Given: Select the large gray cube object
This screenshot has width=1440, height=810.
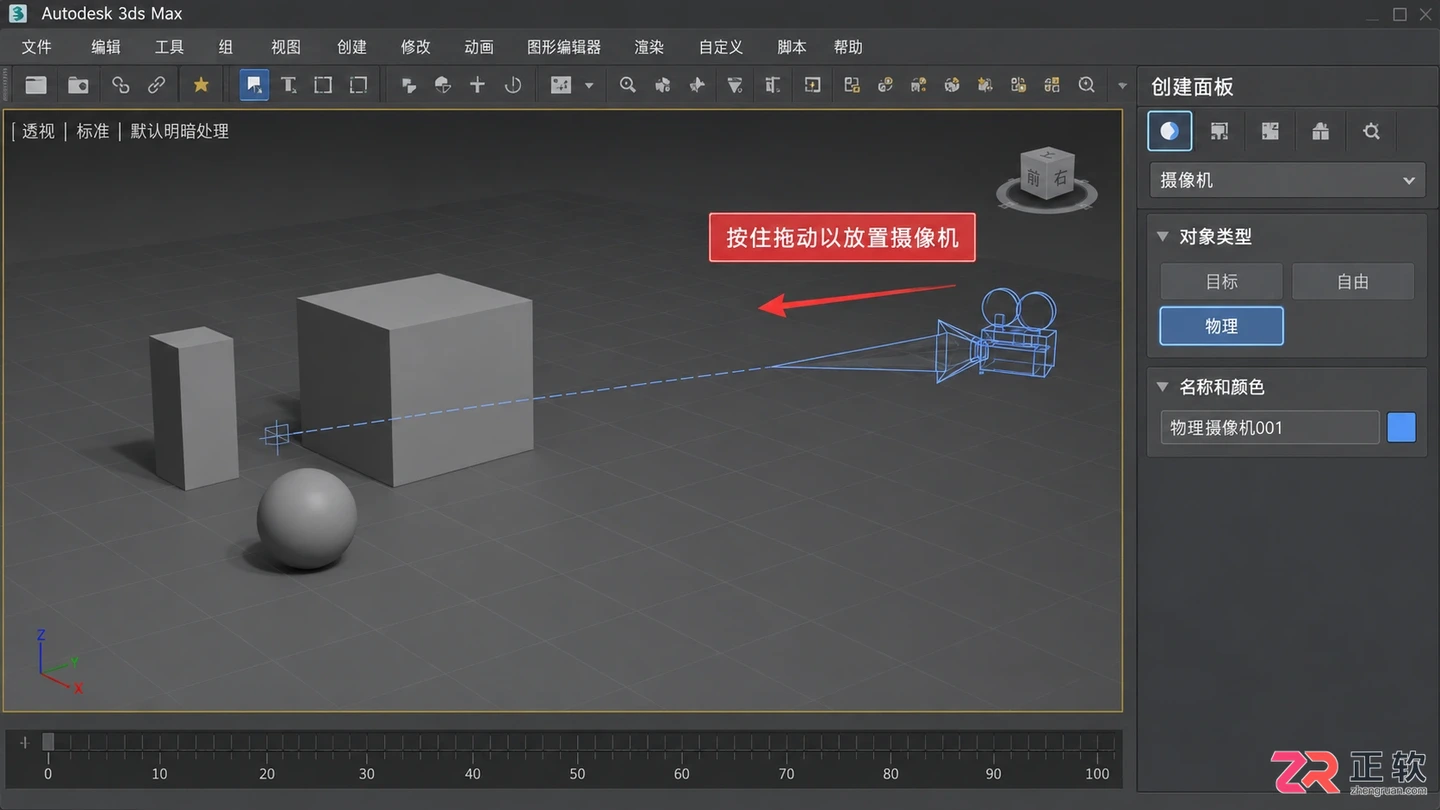Looking at the screenshot, I should [415, 380].
